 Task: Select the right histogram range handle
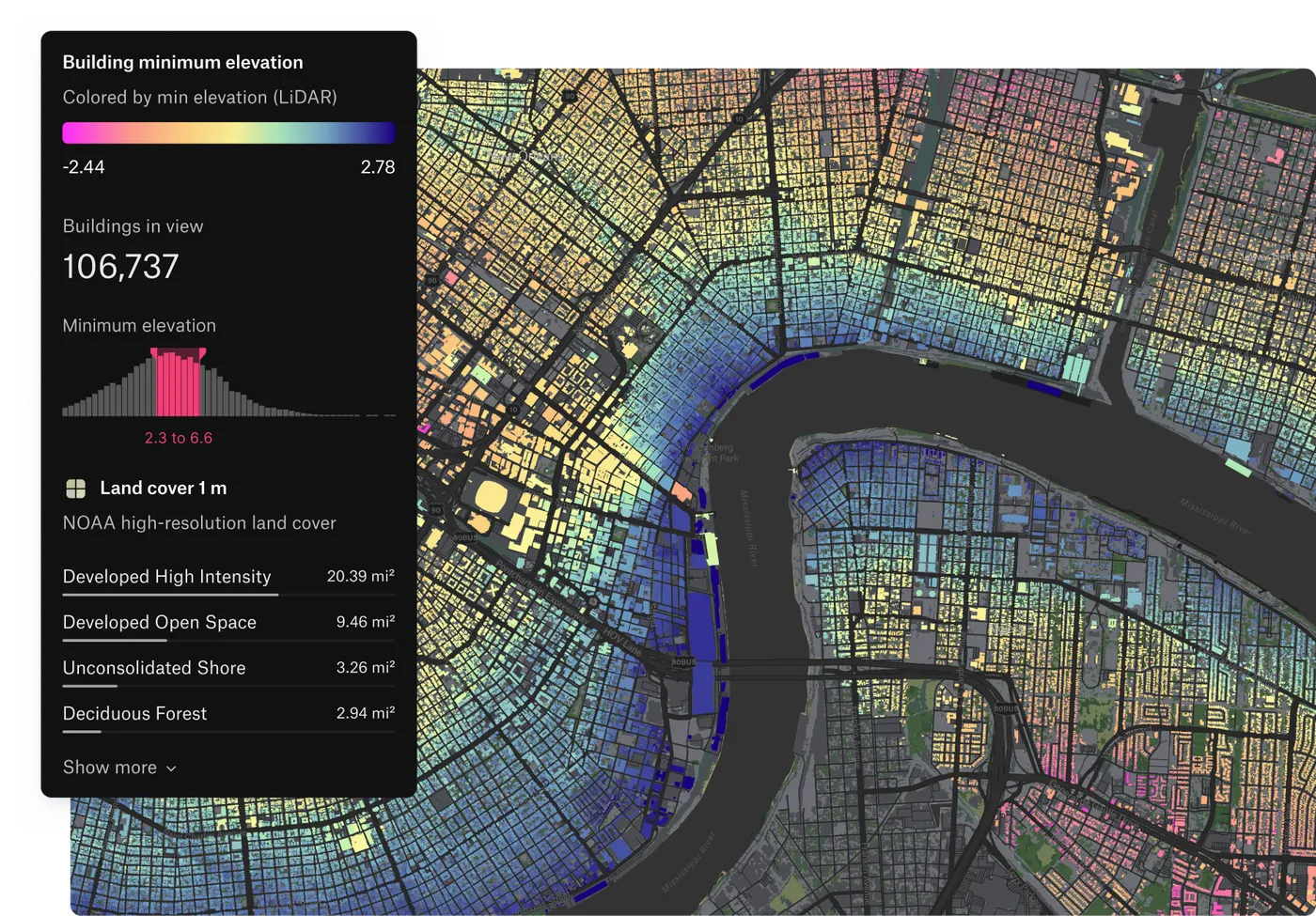click(x=202, y=353)
